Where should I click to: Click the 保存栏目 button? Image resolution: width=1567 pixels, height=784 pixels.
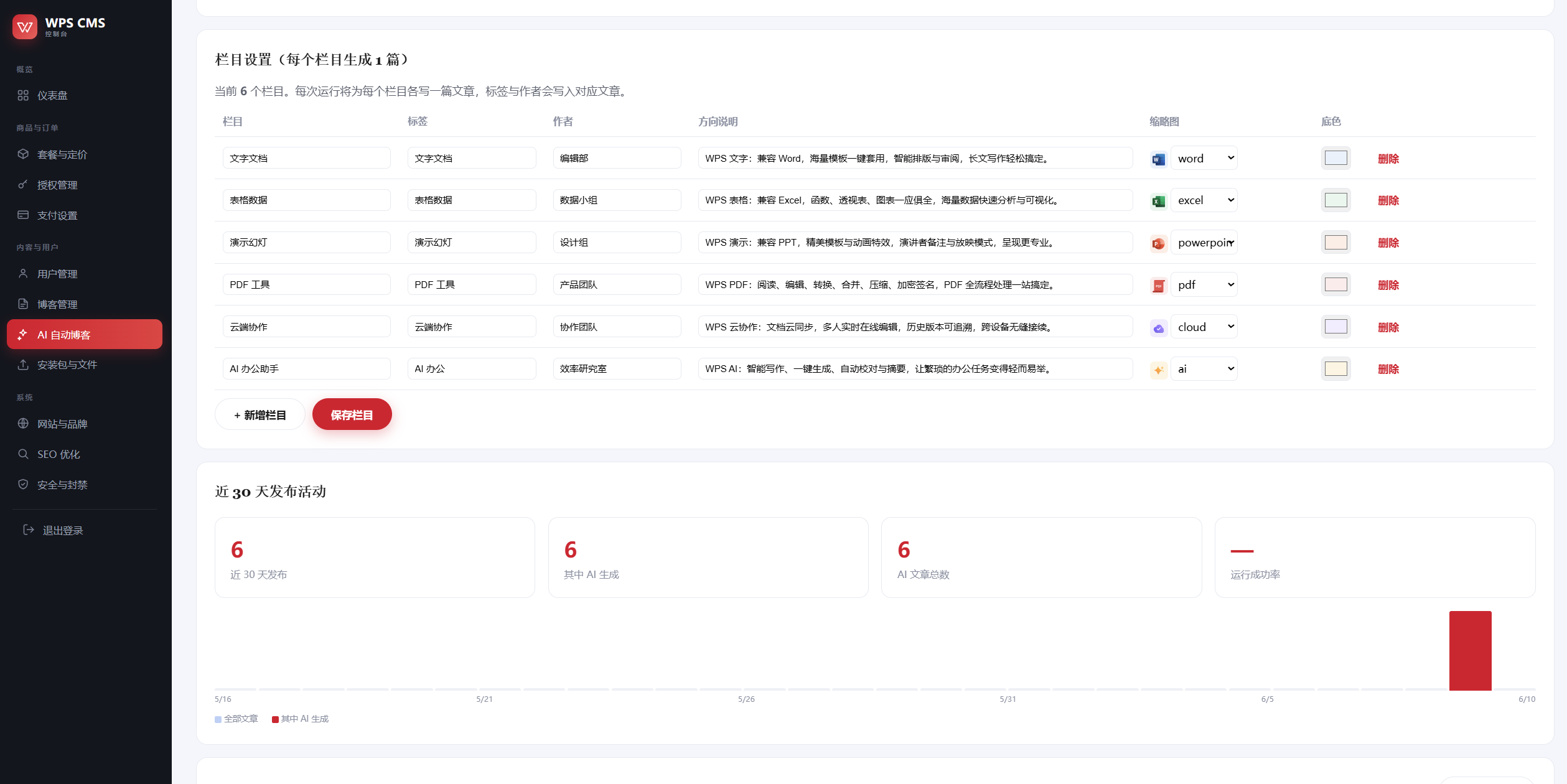(x=352, y=414)
